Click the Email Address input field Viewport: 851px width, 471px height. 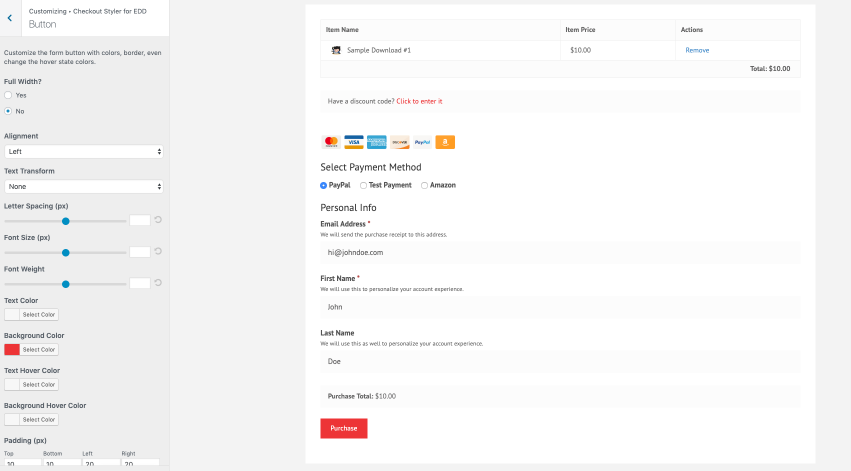(x=560, y=252)
